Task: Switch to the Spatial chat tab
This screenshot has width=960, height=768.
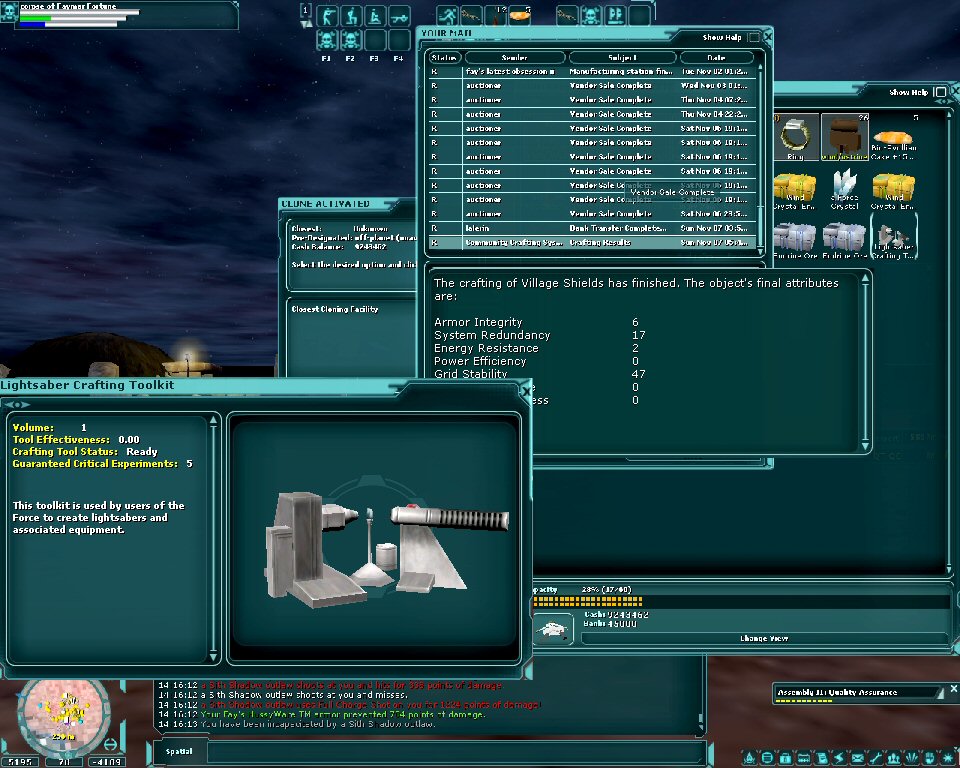Action: click(180, 750)
